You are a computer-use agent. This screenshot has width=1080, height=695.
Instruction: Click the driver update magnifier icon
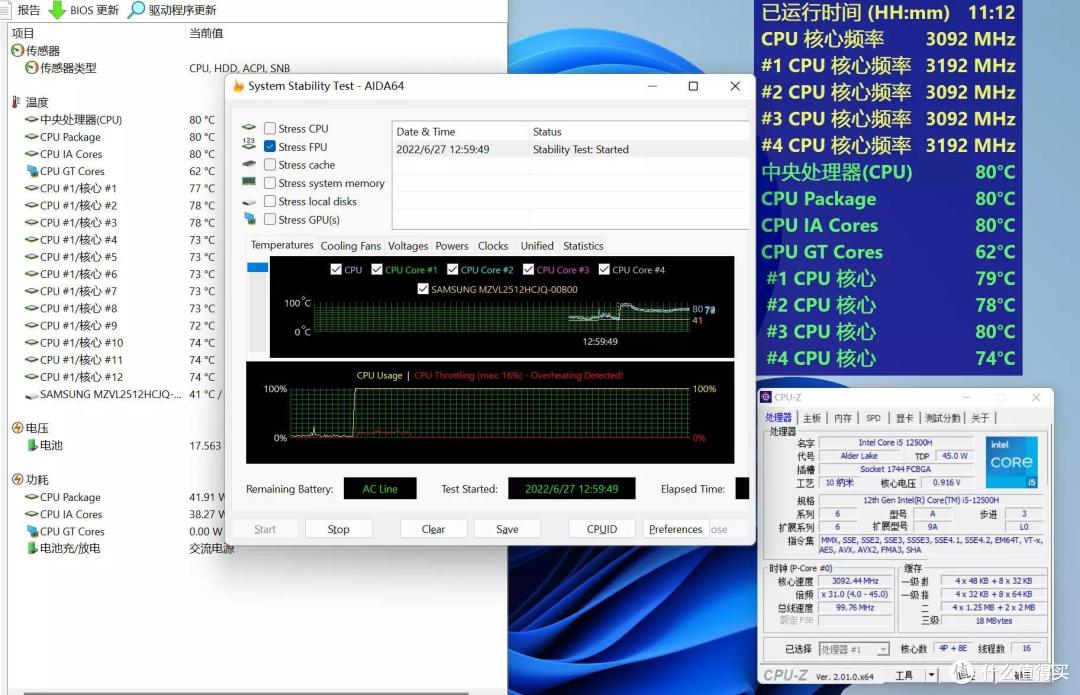(x=137, y=10)
